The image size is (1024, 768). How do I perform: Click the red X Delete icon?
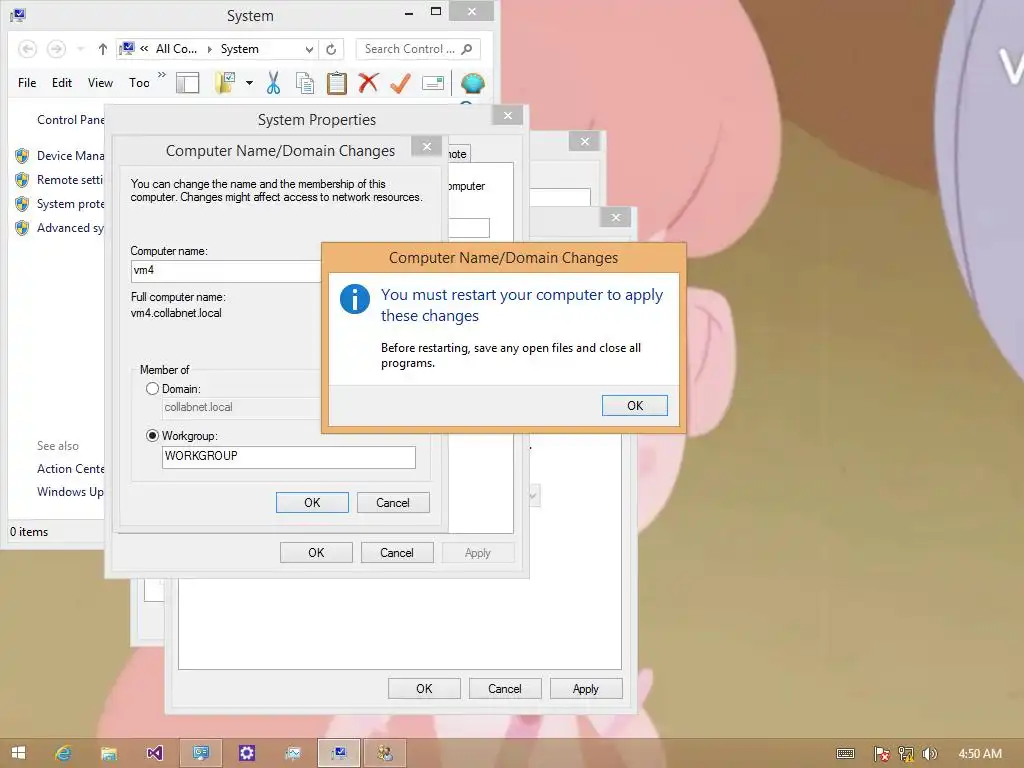click(x=368, y=83)
